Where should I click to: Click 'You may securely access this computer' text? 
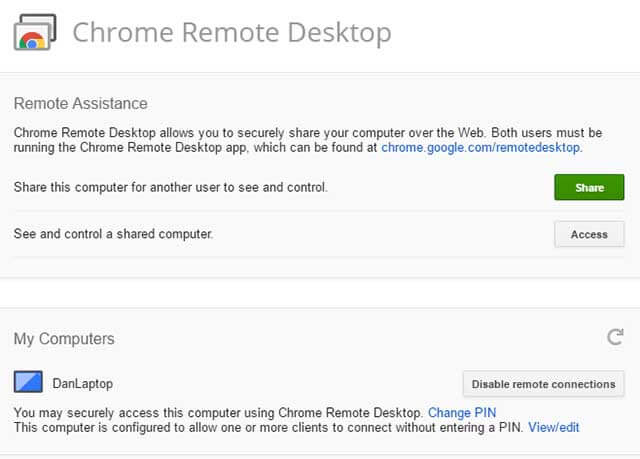pyautogui.click(x=218, y=413)
